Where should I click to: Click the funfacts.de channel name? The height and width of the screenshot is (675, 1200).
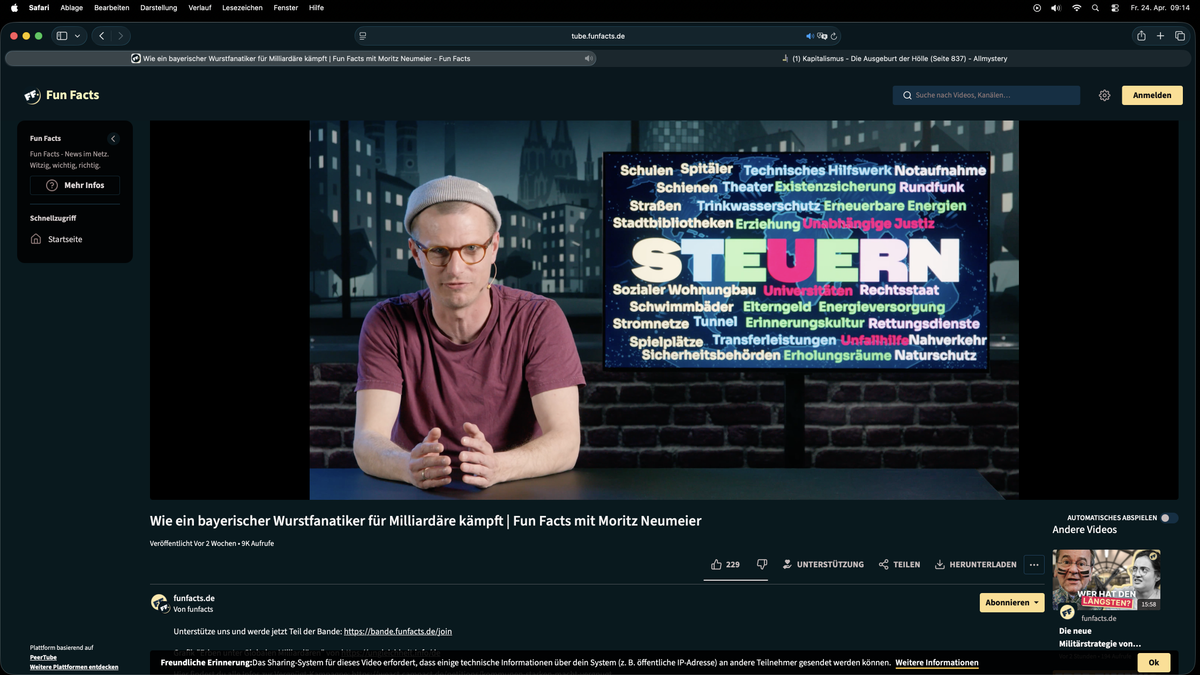(194, 598)
